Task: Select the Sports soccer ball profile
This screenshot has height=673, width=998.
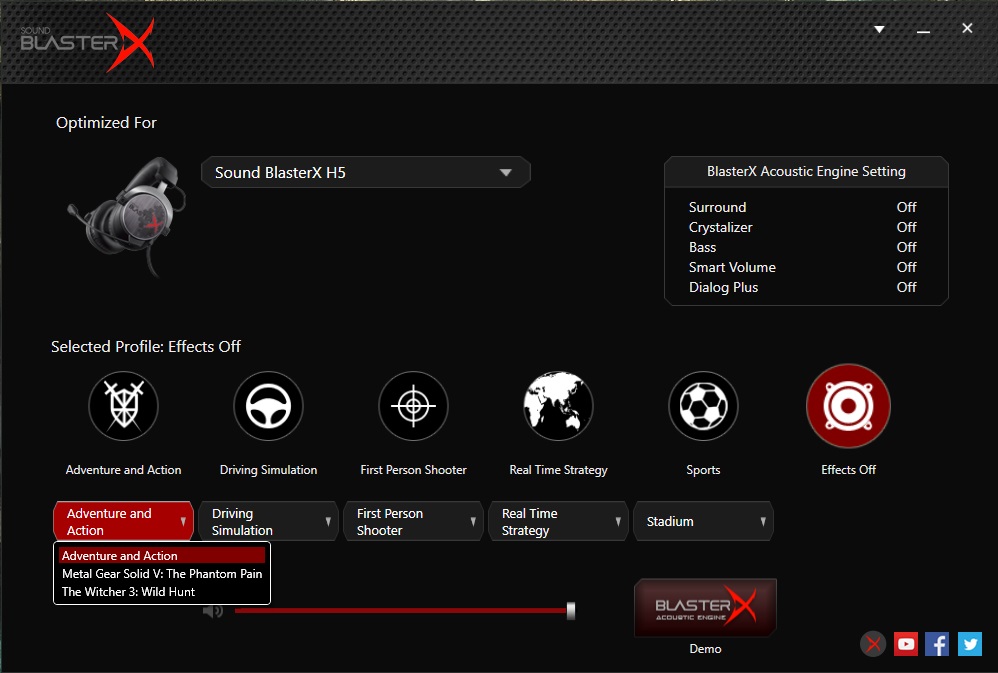Action: coord(703,406)
